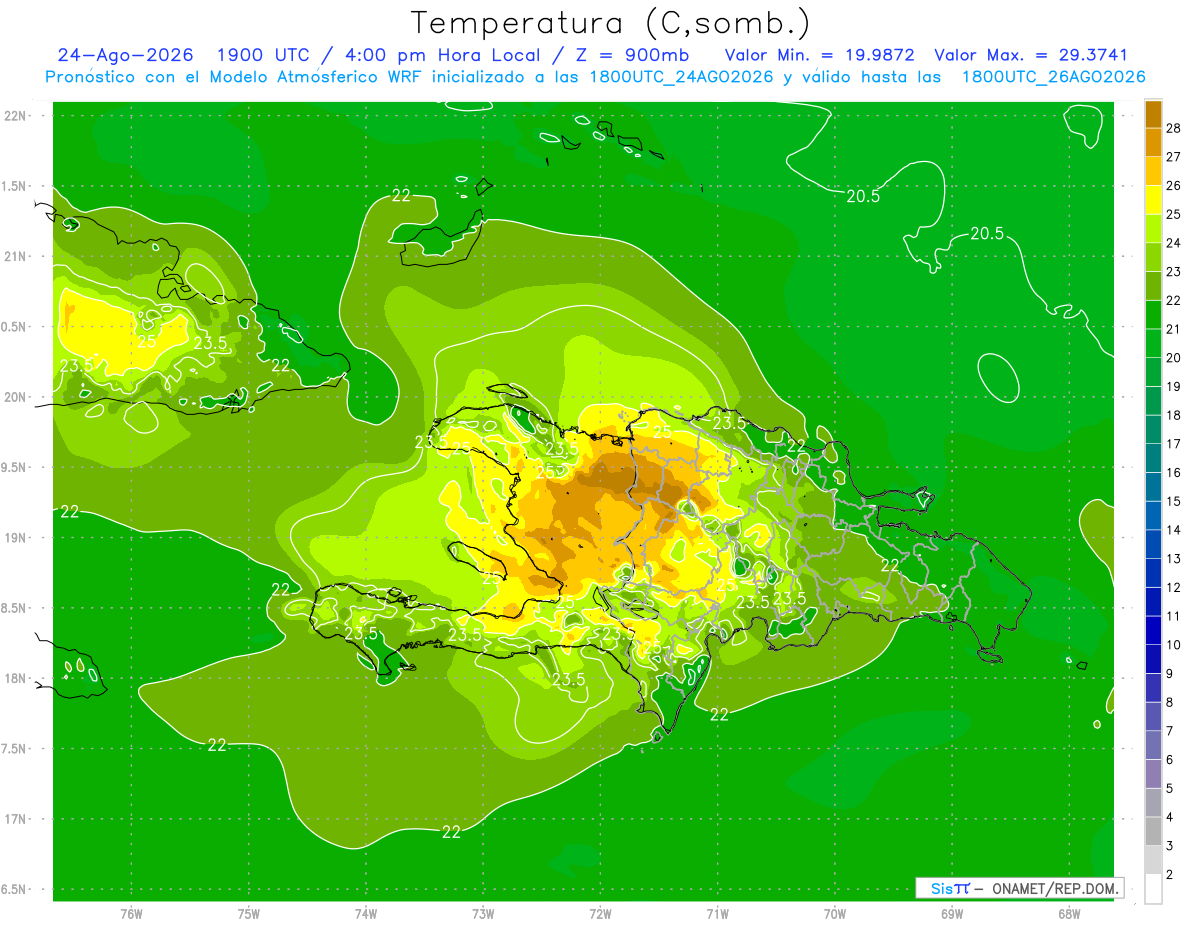The height and width of the screenshot is (927, 1200).
Task: Pick the green legend swatch between 21 and 22
Action: point(1153,315)
